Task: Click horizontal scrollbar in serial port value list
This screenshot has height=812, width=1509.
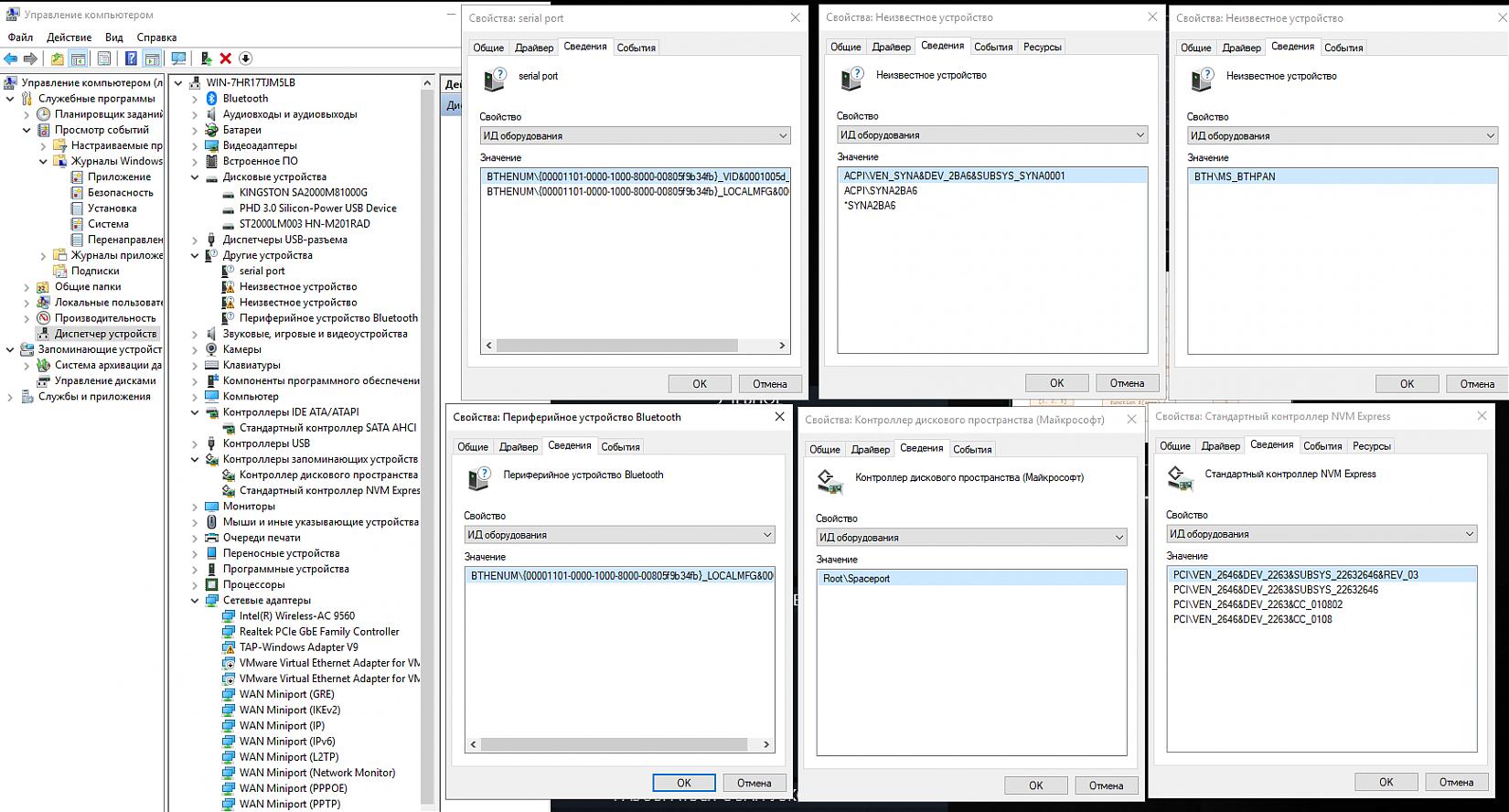Action: [616, 346]
